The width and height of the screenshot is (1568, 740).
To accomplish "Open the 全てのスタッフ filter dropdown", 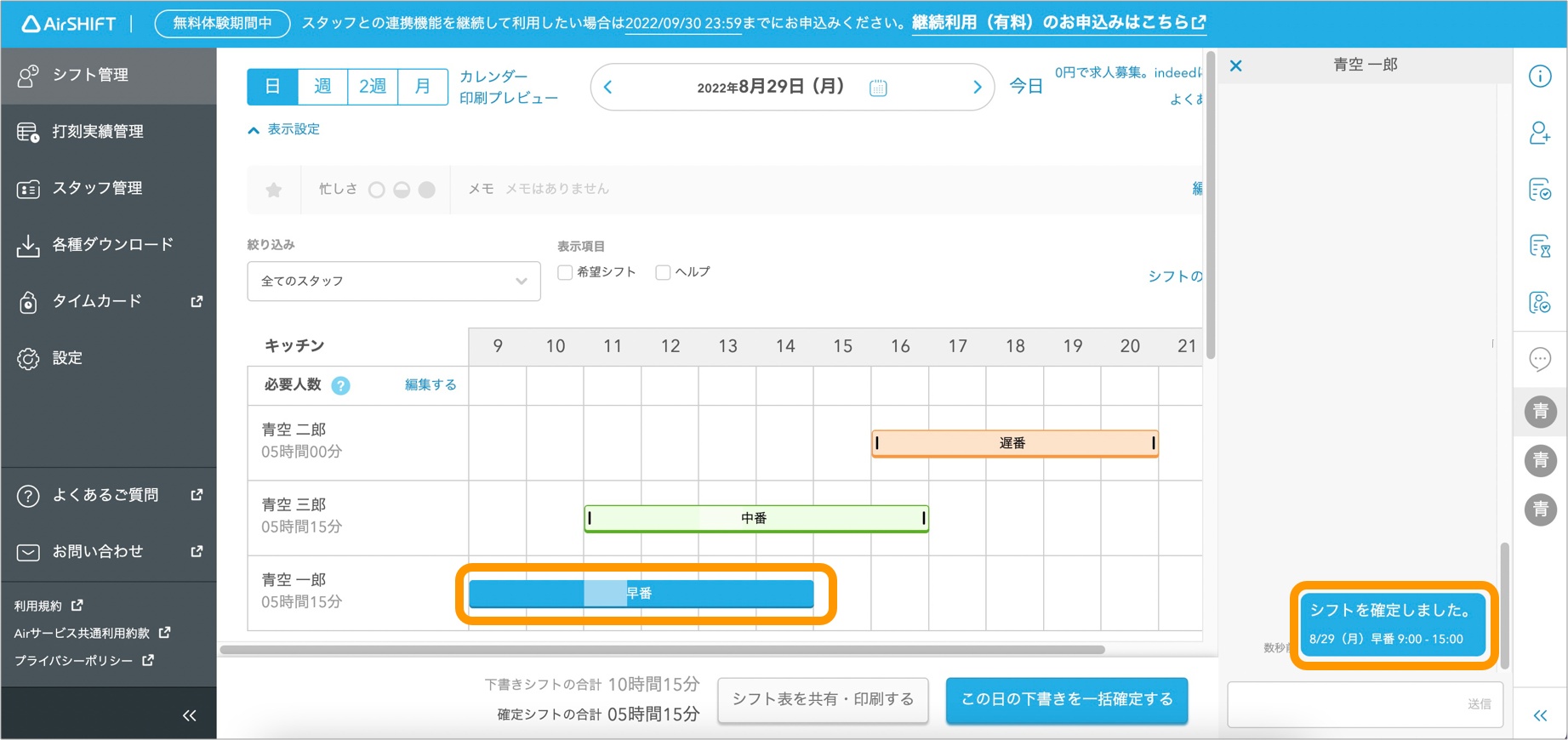I will pyautogui.click(x=393, y=282).
